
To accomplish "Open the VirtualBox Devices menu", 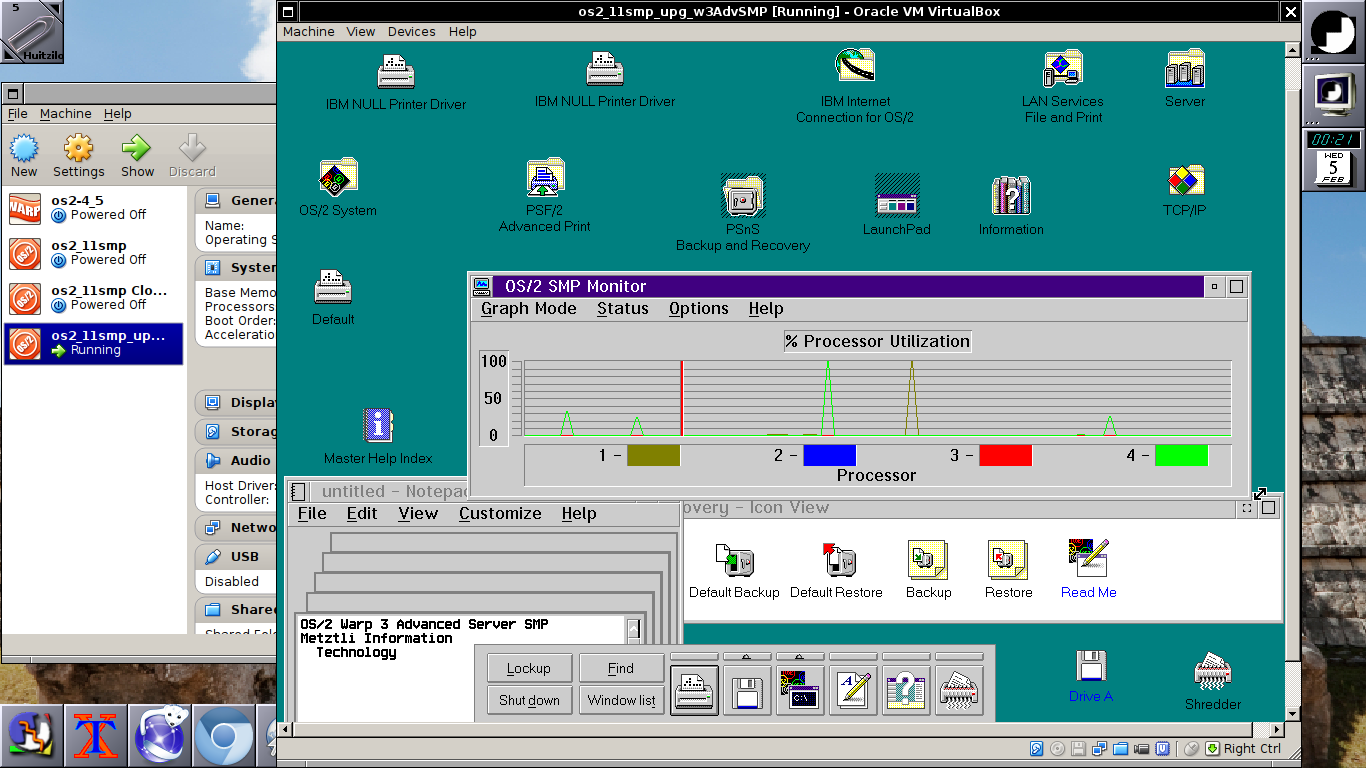I will tap(411, 32).
